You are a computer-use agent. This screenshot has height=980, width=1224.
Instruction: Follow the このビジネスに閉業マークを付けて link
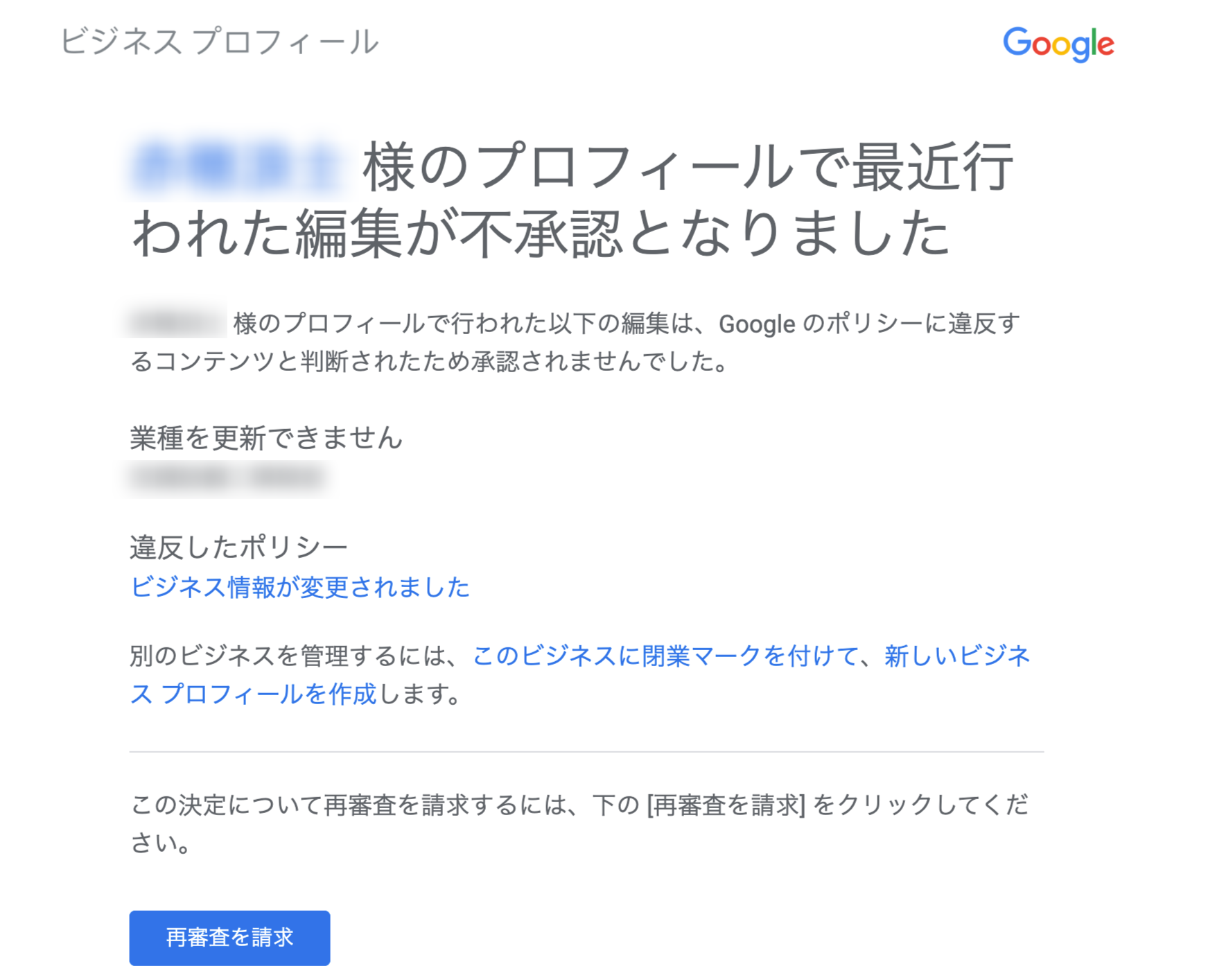point(666,656)
